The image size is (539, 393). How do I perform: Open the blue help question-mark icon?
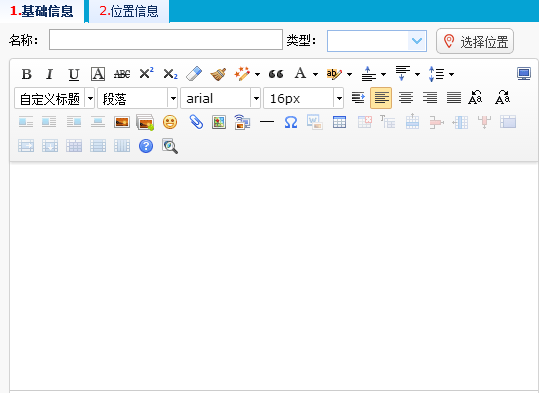(146, 146)
